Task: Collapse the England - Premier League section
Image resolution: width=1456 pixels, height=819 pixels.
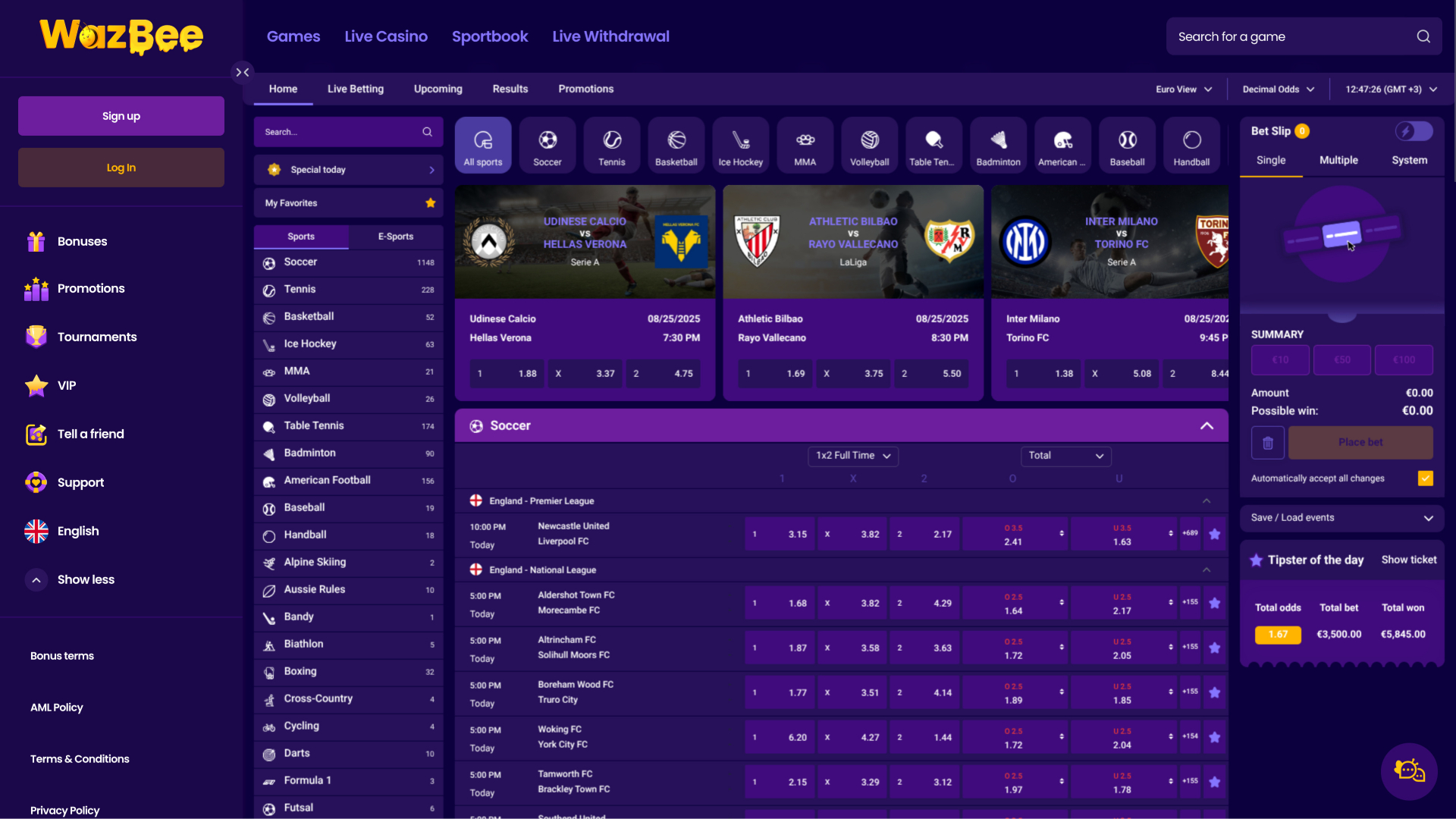Action: coord(1205,500)
